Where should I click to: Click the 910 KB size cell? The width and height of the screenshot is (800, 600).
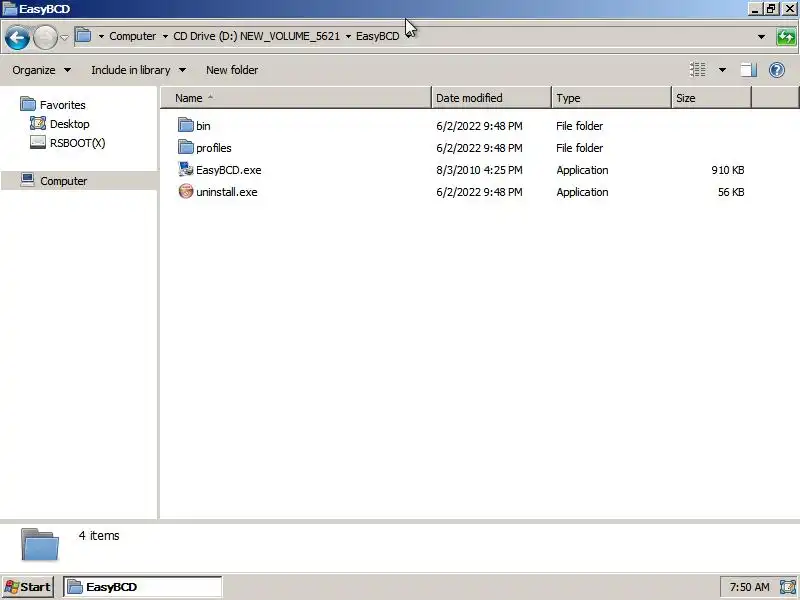[728, 170]
